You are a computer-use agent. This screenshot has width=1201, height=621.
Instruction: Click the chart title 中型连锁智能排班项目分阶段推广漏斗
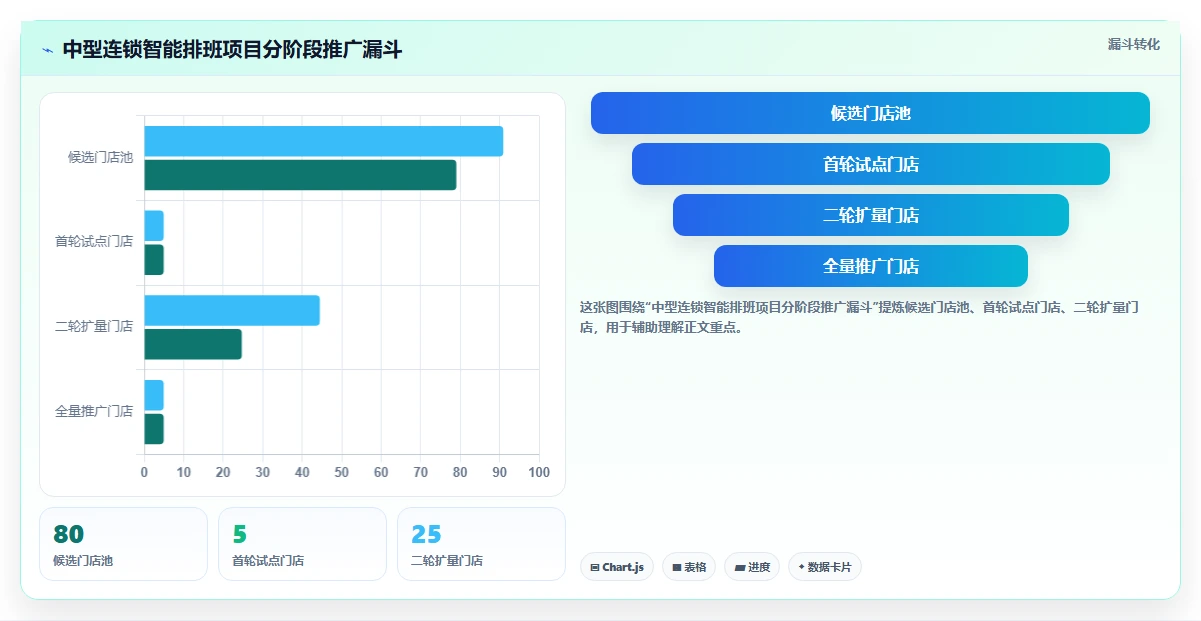[232, 49]
